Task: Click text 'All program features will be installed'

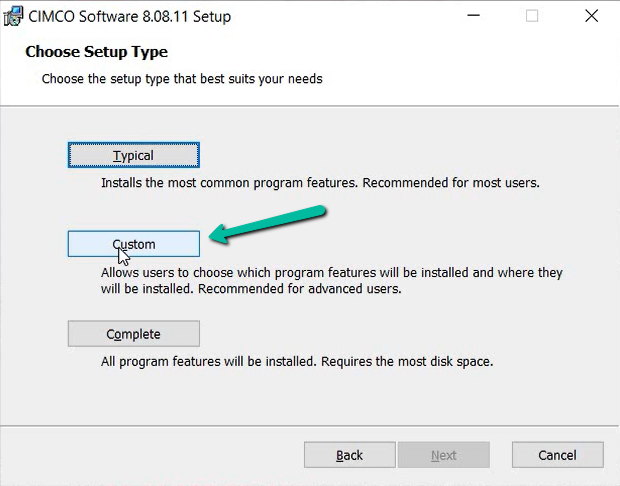Action: (x=208, y=361)
